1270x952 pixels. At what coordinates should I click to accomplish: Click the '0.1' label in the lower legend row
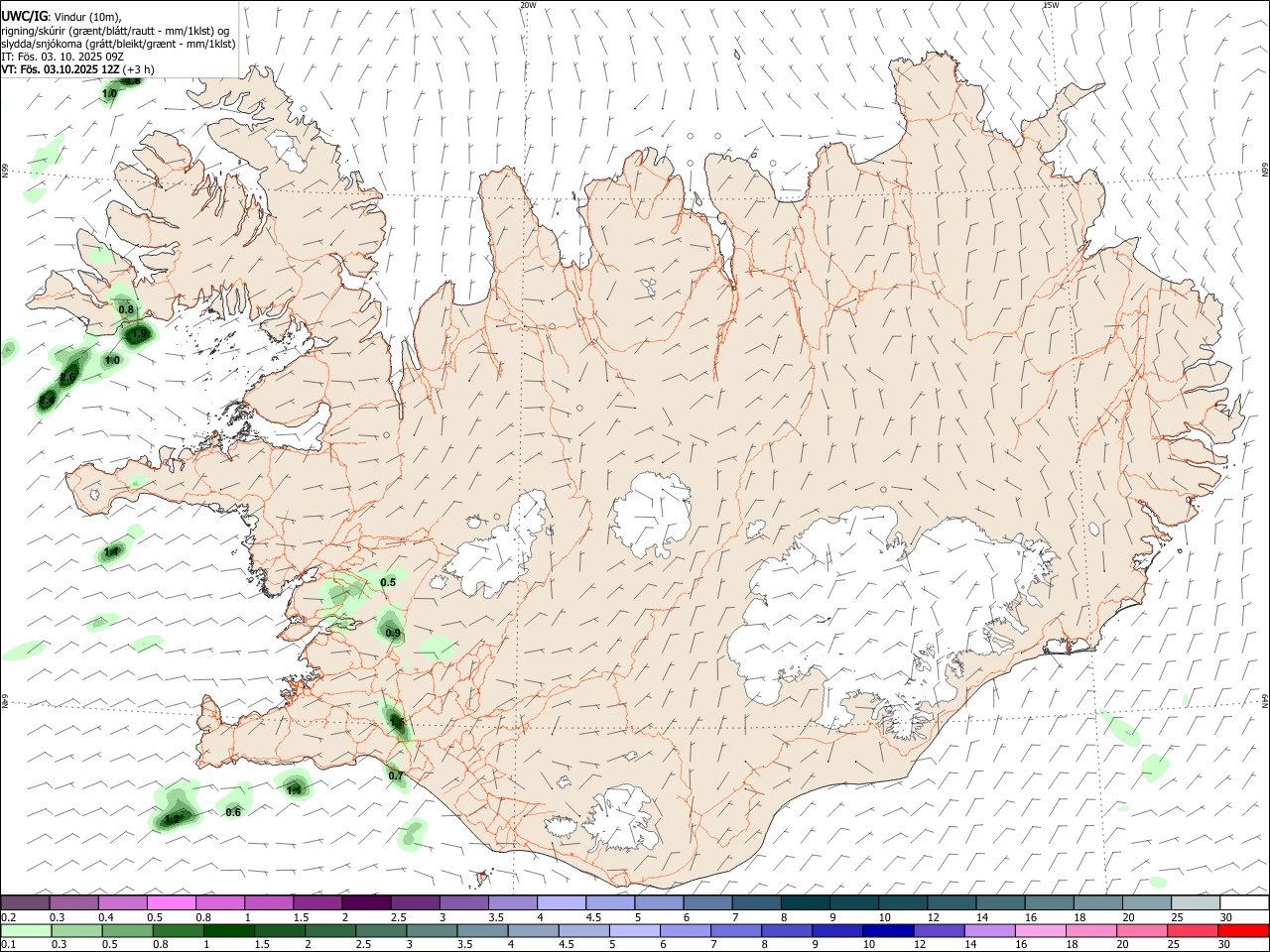[8, 945]
